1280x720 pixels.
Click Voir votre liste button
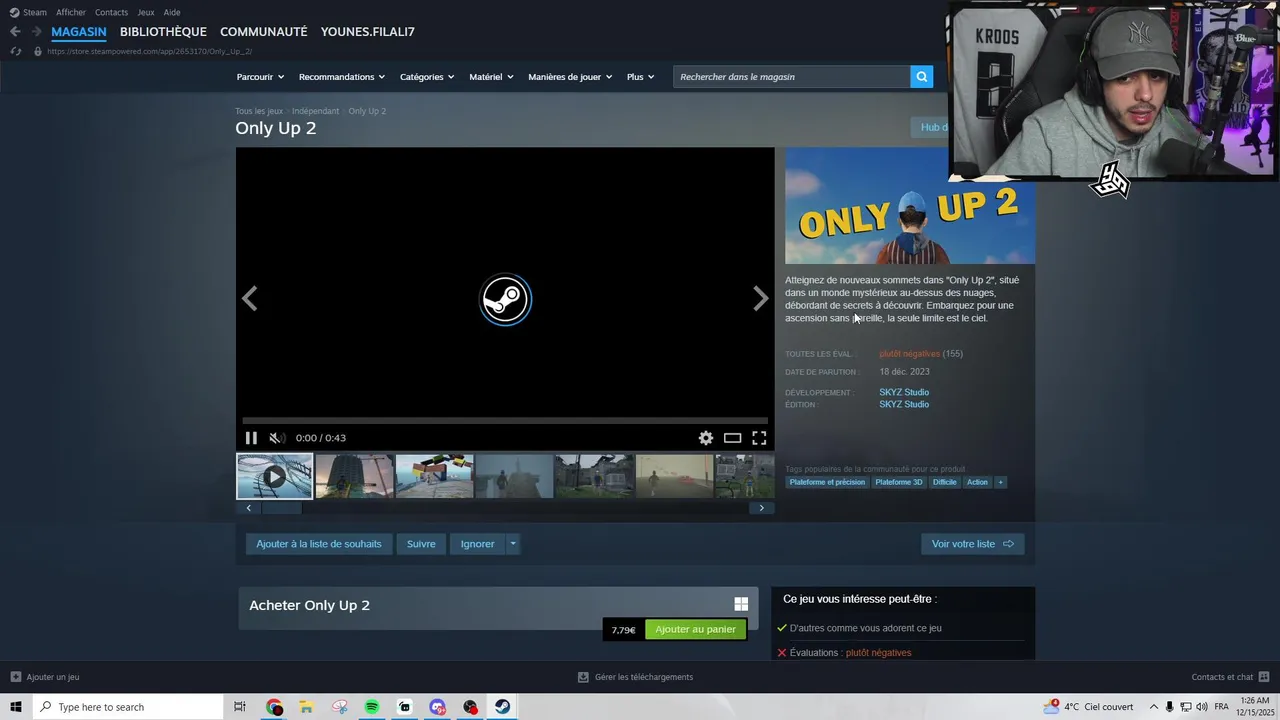click(972, 544)
